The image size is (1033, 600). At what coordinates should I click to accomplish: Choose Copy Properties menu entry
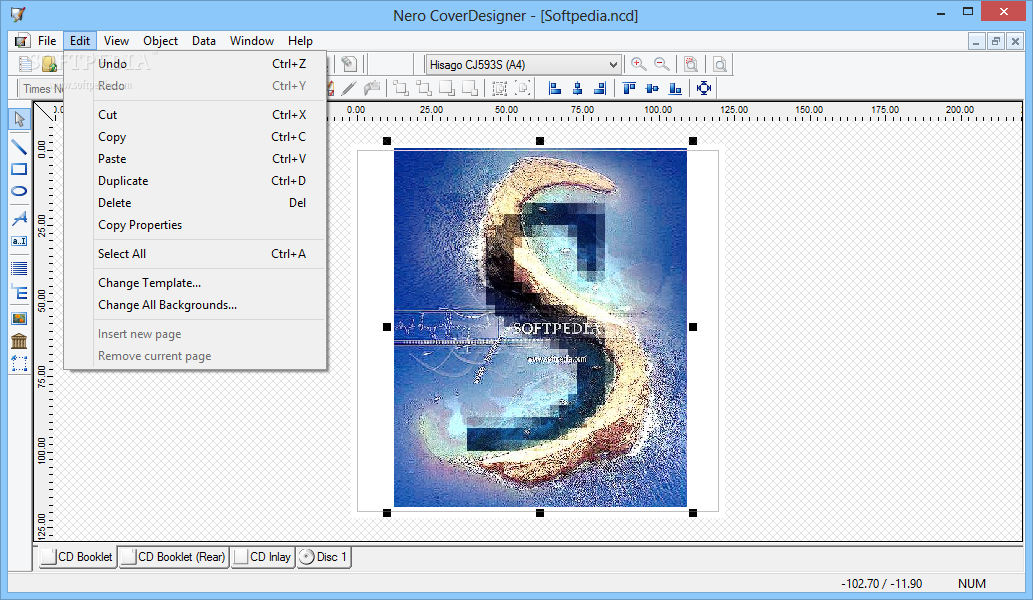[195, 225]
